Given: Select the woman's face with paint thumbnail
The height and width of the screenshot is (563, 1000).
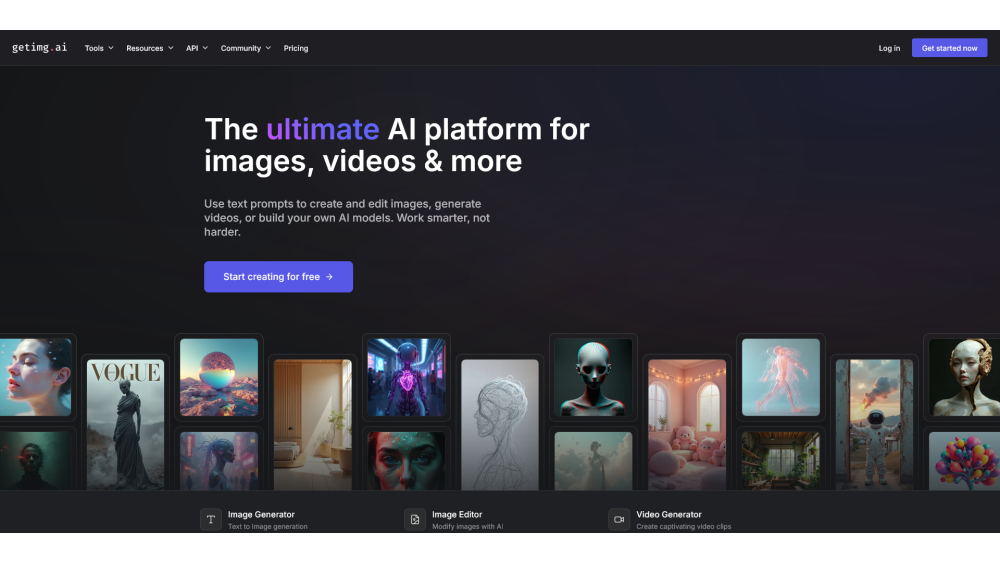Looking at the screenshot, I should [x=406, y=461].
